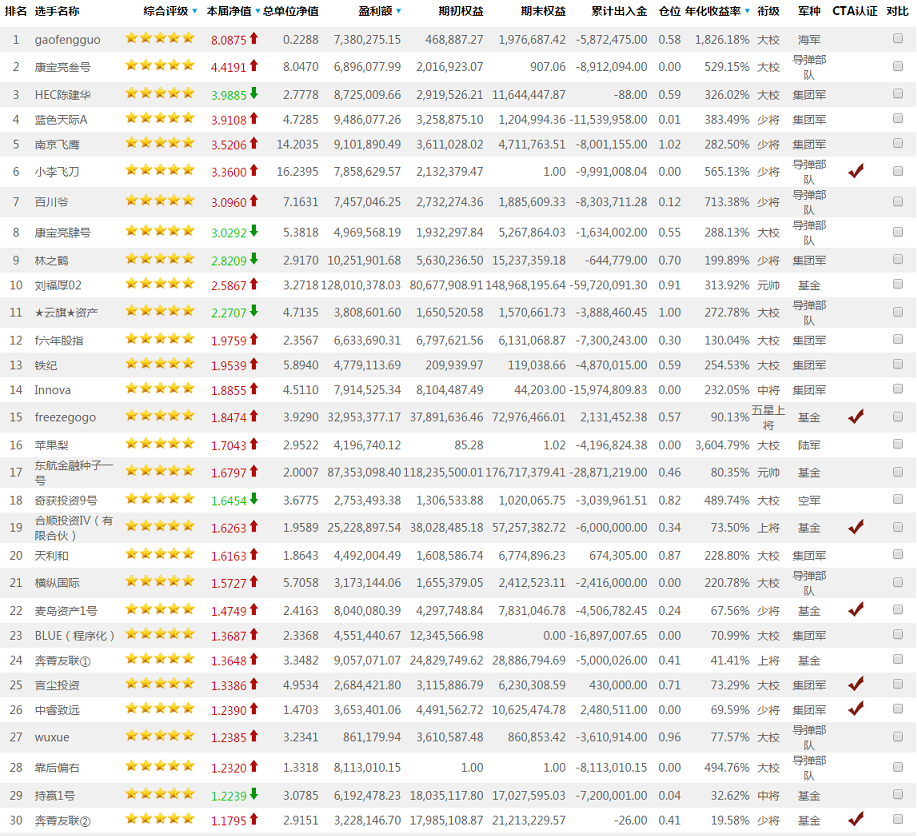Click green down arrow for HEC陈建华

(x=254, y=93)
